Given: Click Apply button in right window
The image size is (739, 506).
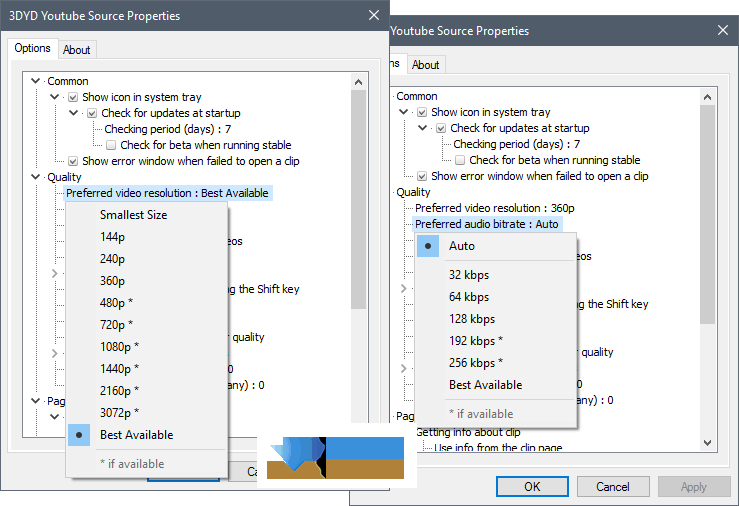Looking at the screenshot, I should (694, 487).
